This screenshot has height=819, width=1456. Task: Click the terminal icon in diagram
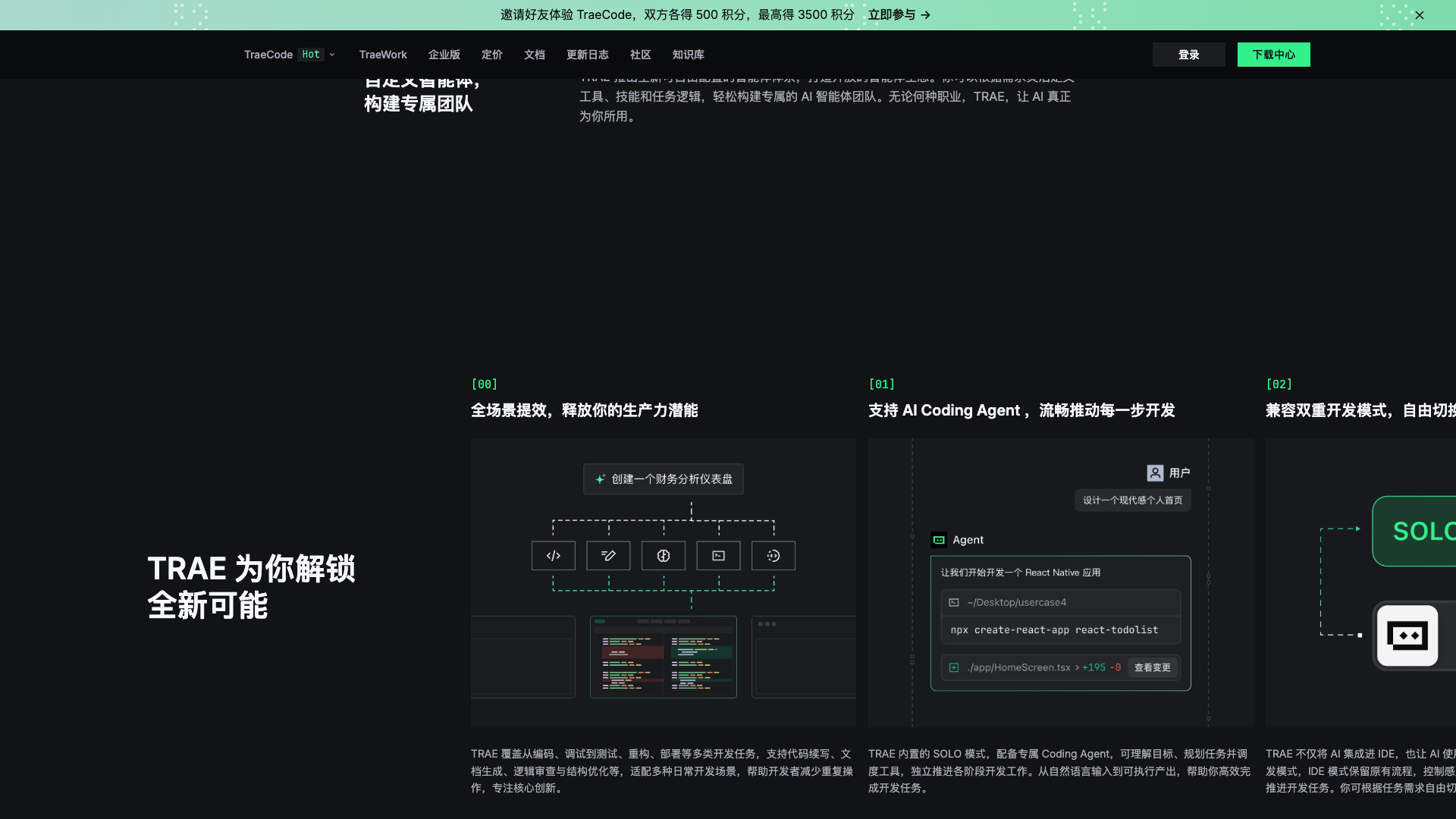tap(718, 556)
